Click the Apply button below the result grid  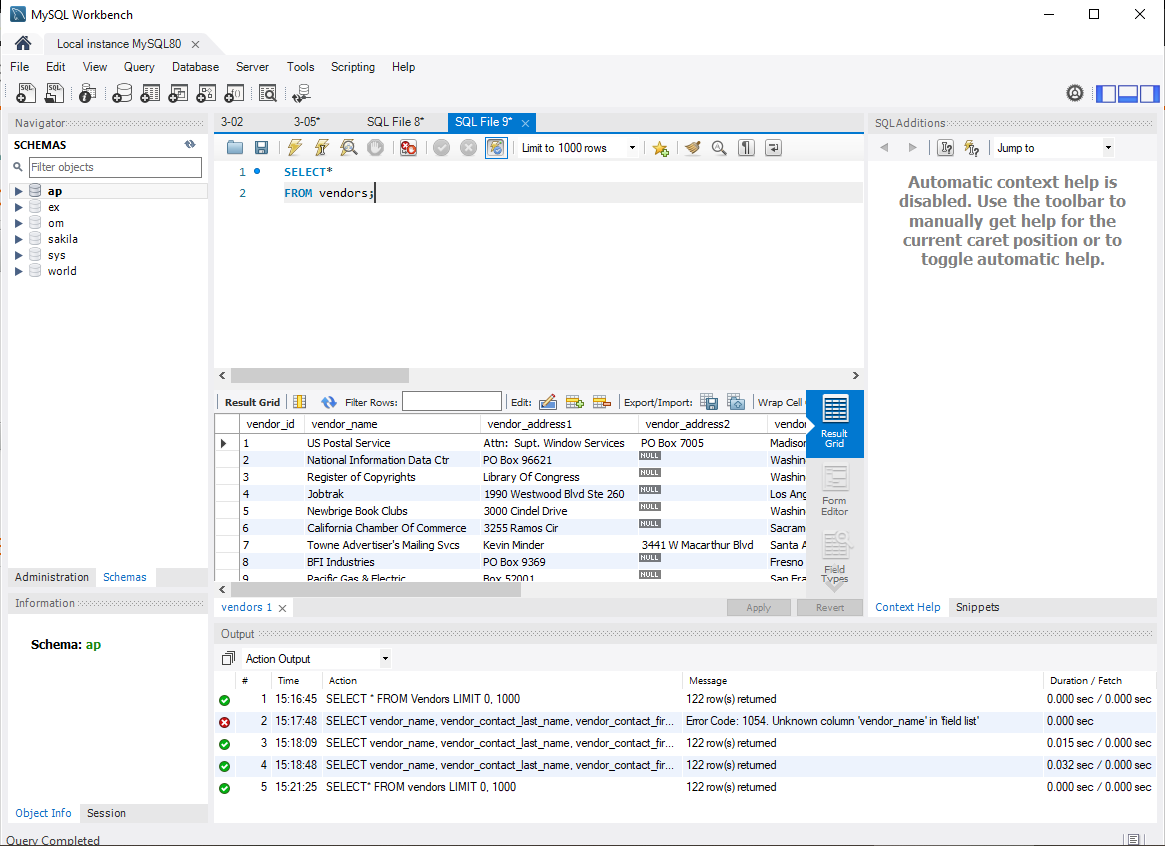click(x=758, y=607)
